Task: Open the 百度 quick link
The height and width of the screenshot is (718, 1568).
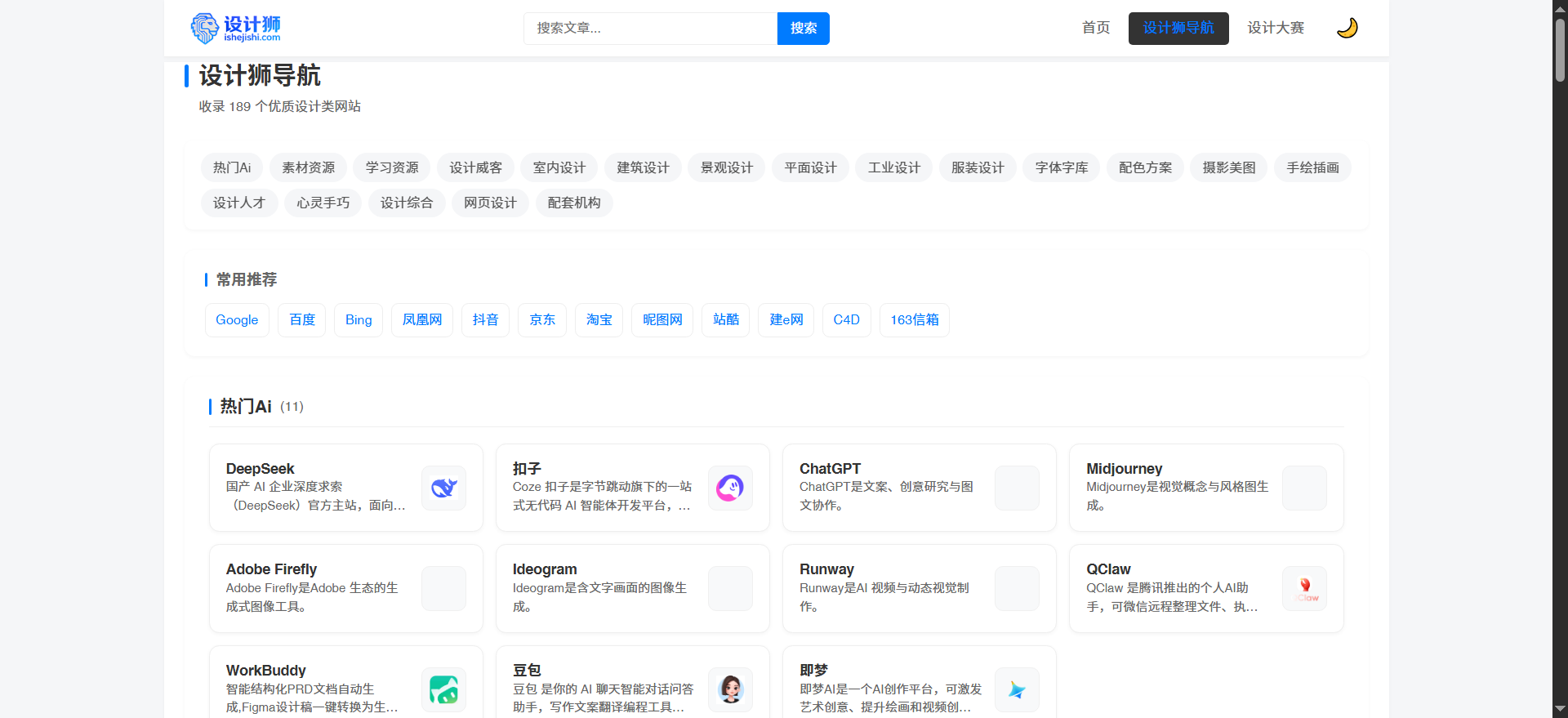Action: tap(302, 320)
